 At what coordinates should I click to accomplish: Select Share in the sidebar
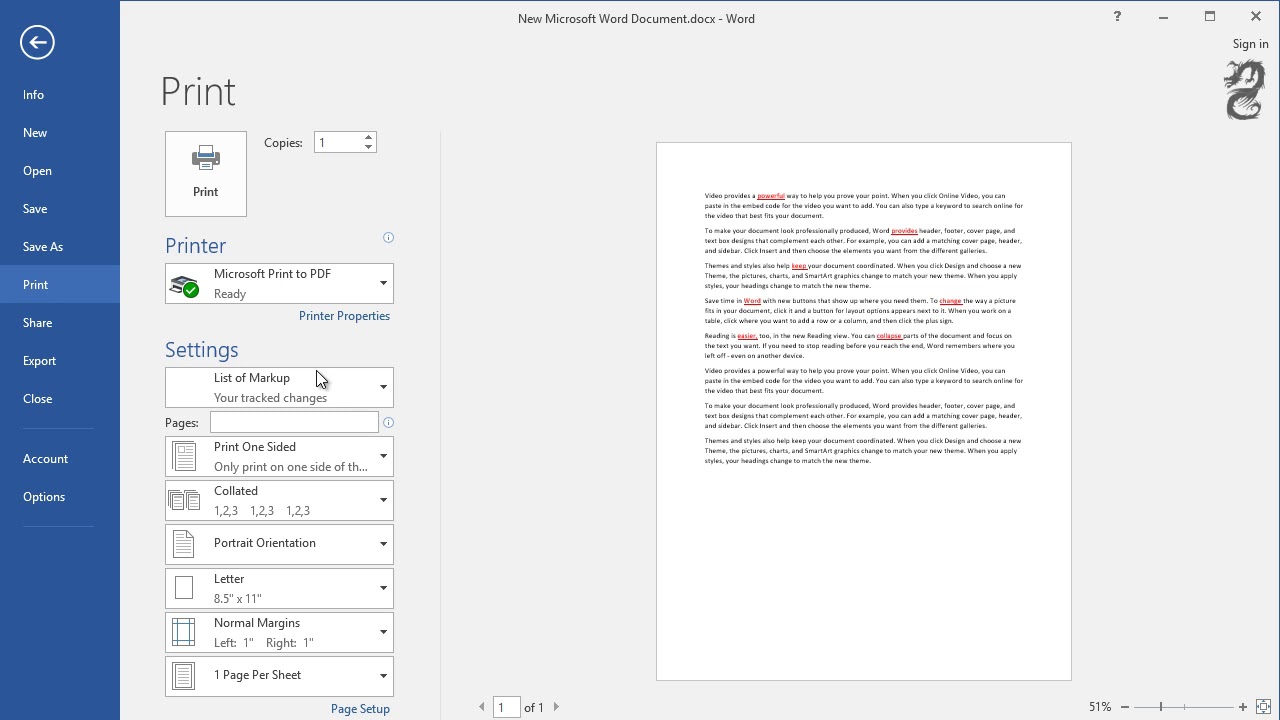(60, 323)
